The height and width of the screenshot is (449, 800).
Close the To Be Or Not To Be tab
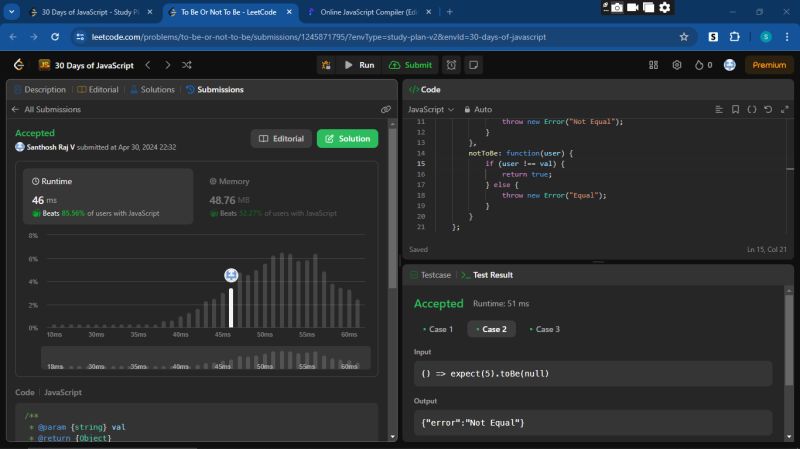[289, 12]
